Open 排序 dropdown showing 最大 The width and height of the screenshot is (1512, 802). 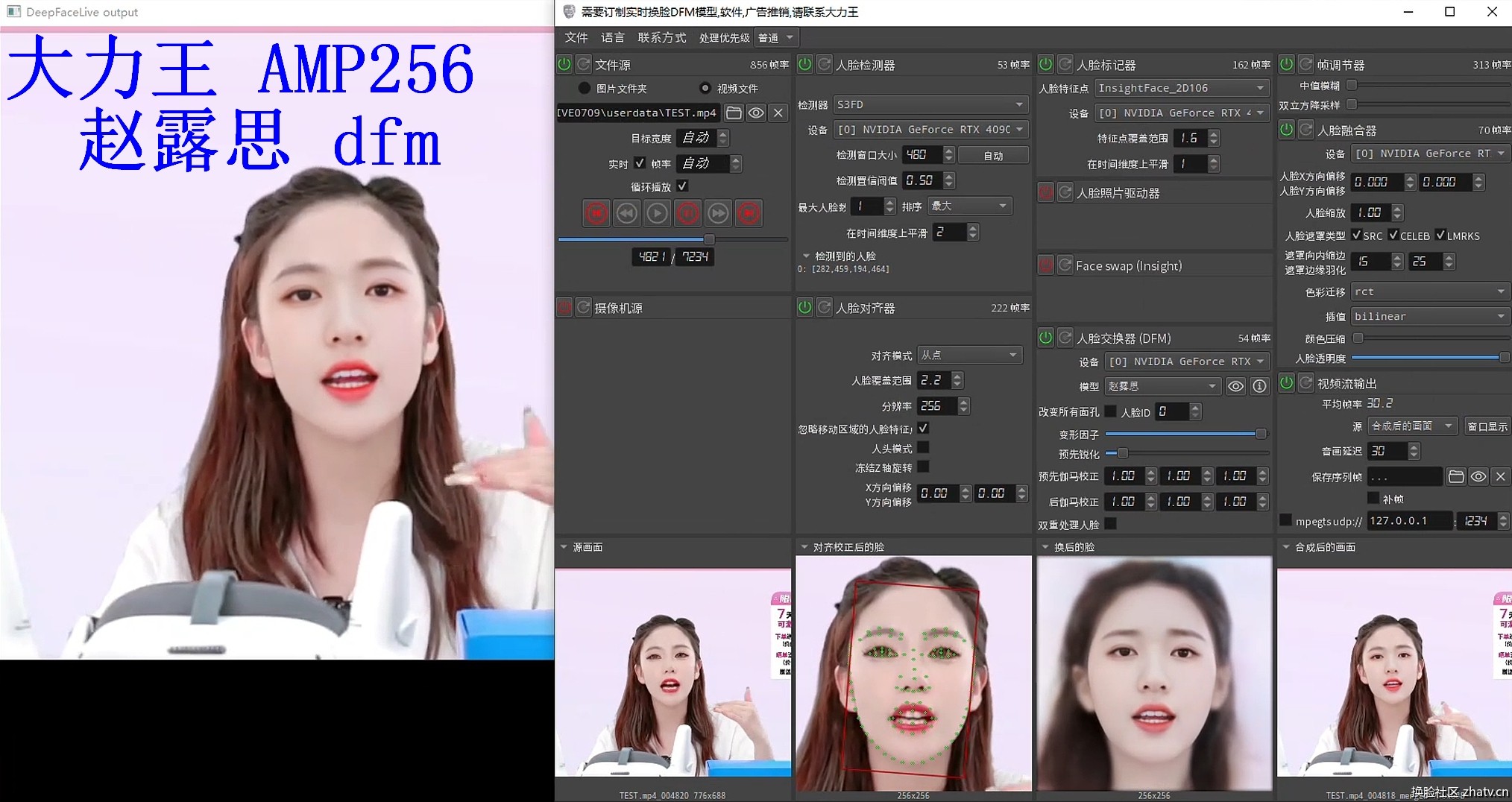click(x=970, y=206)
